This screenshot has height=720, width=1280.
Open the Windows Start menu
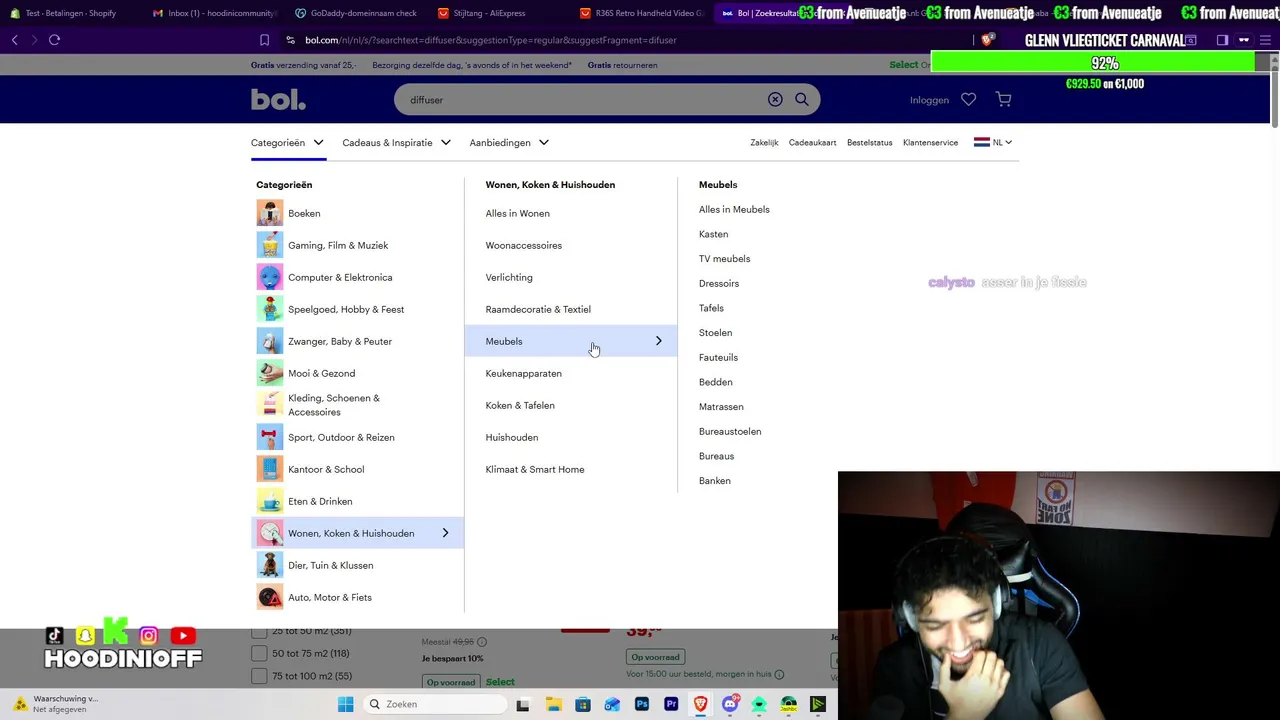coord(345,704)
